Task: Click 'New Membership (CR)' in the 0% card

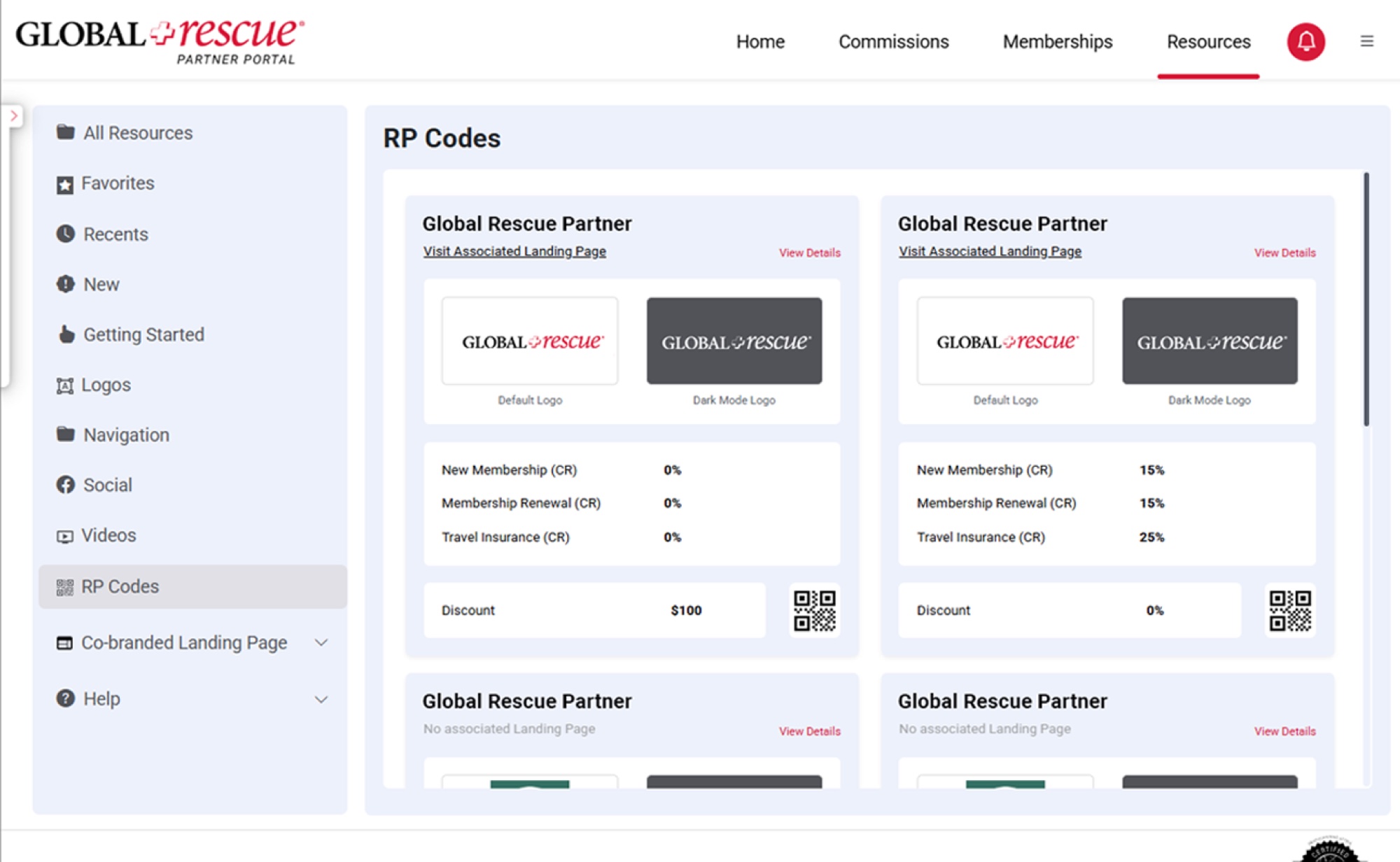Action: [x=509, y=470]
